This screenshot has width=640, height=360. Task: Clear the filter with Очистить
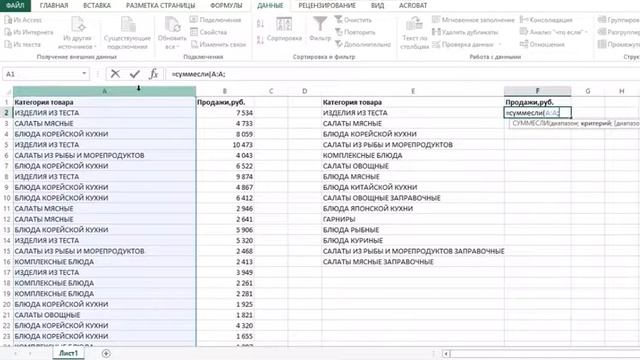[353, 20]
